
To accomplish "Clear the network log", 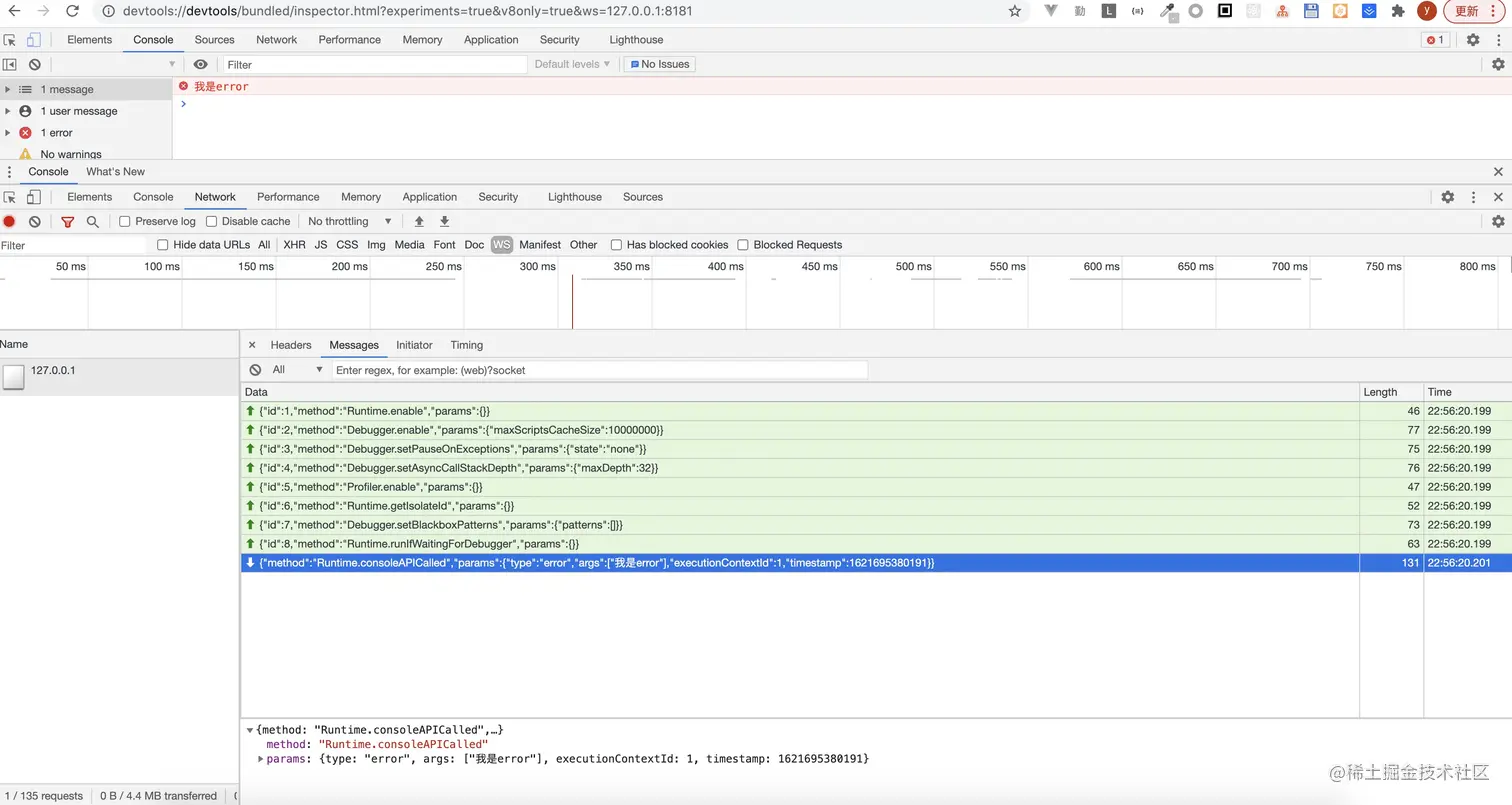I will click(x=35, y=222).
